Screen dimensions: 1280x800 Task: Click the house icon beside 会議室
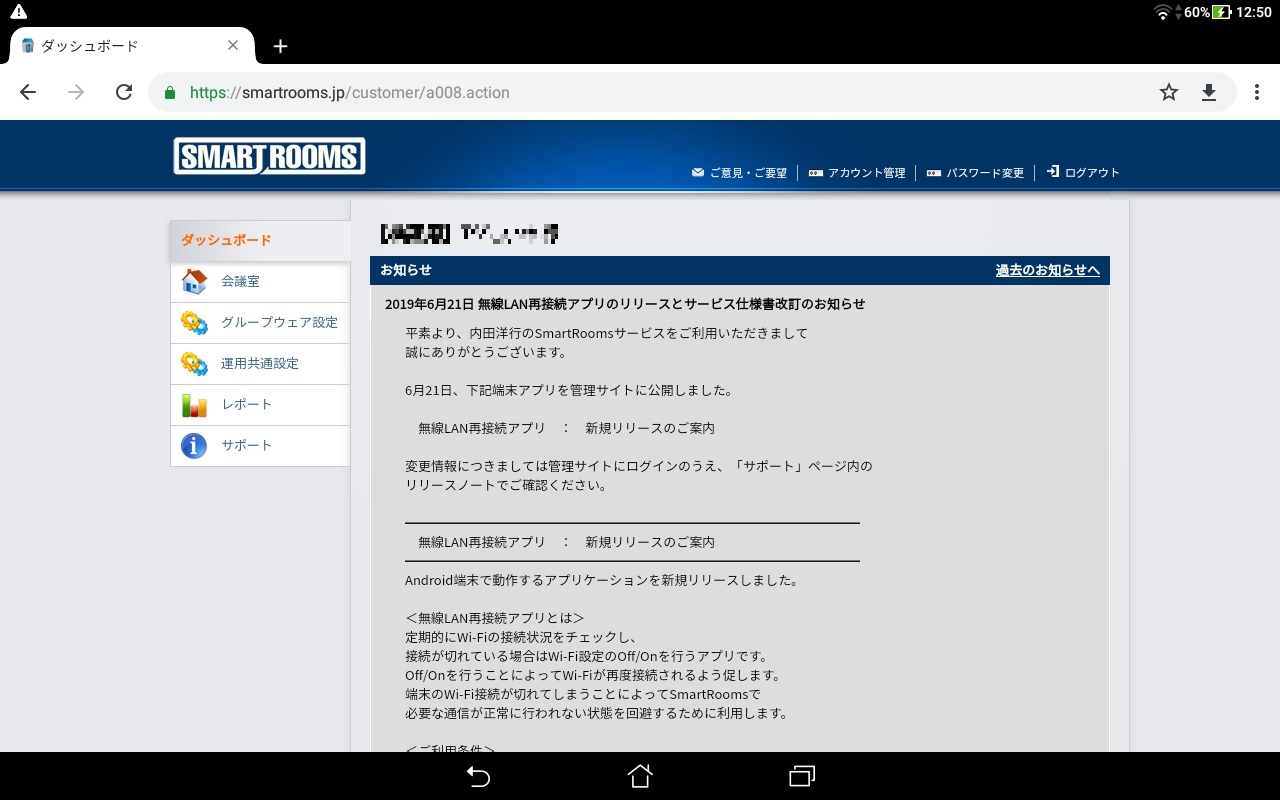(194, 282)
